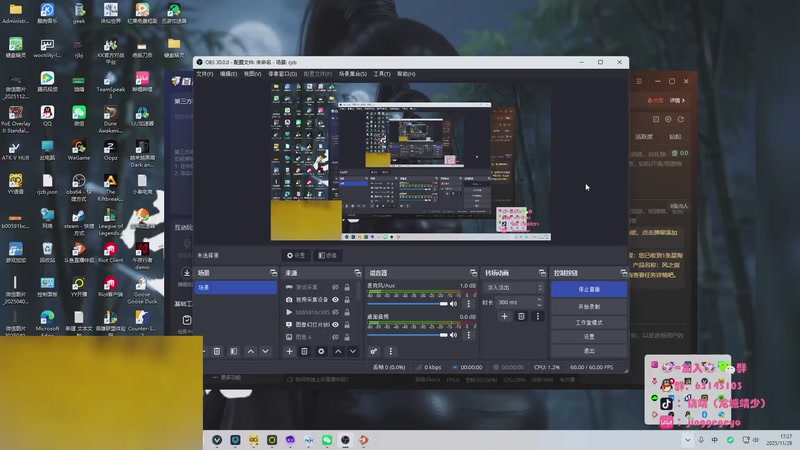Adjust the desktop audio volume slider
Image resolution: width=800 pixels, height=450 pixels.
[x=408, y=335]
